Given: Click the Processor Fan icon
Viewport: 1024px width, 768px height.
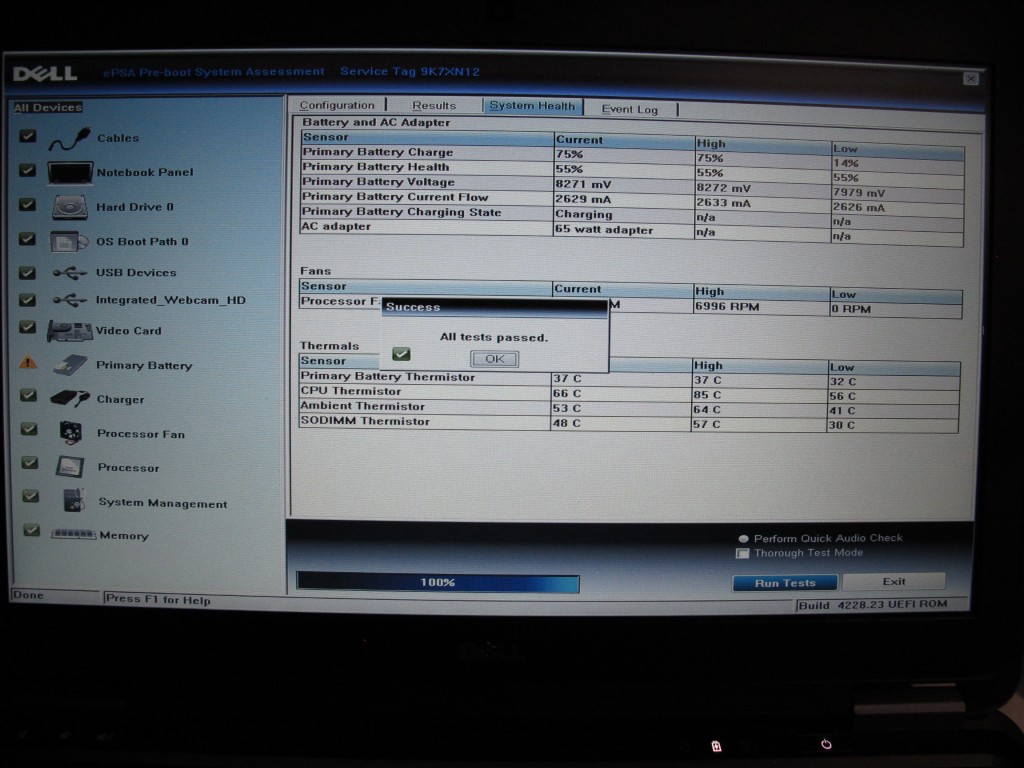Looking at the screenshot, I should [70, 433].
